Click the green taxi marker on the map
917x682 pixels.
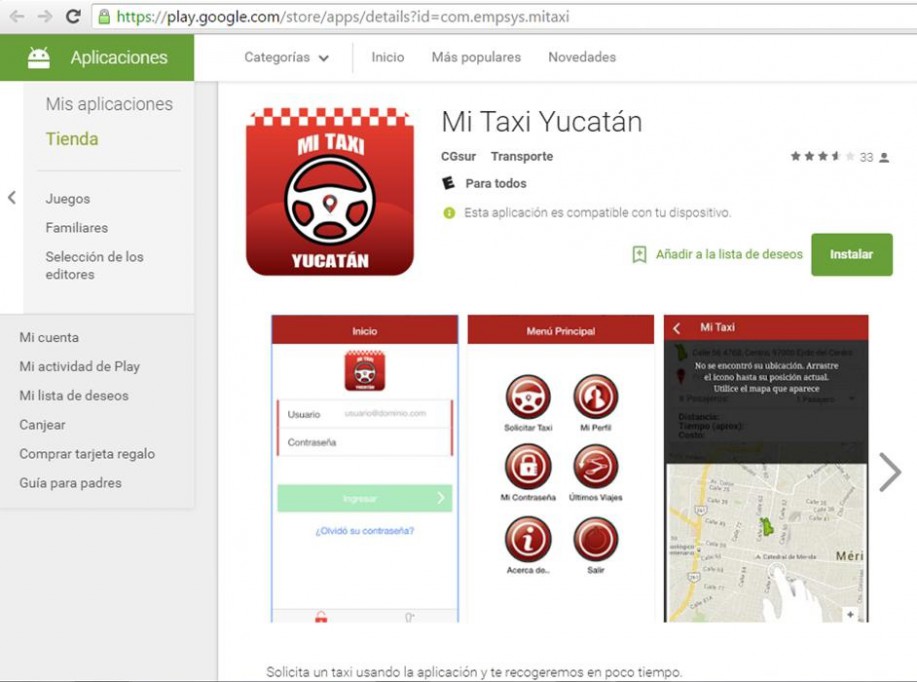coord(766,526)
